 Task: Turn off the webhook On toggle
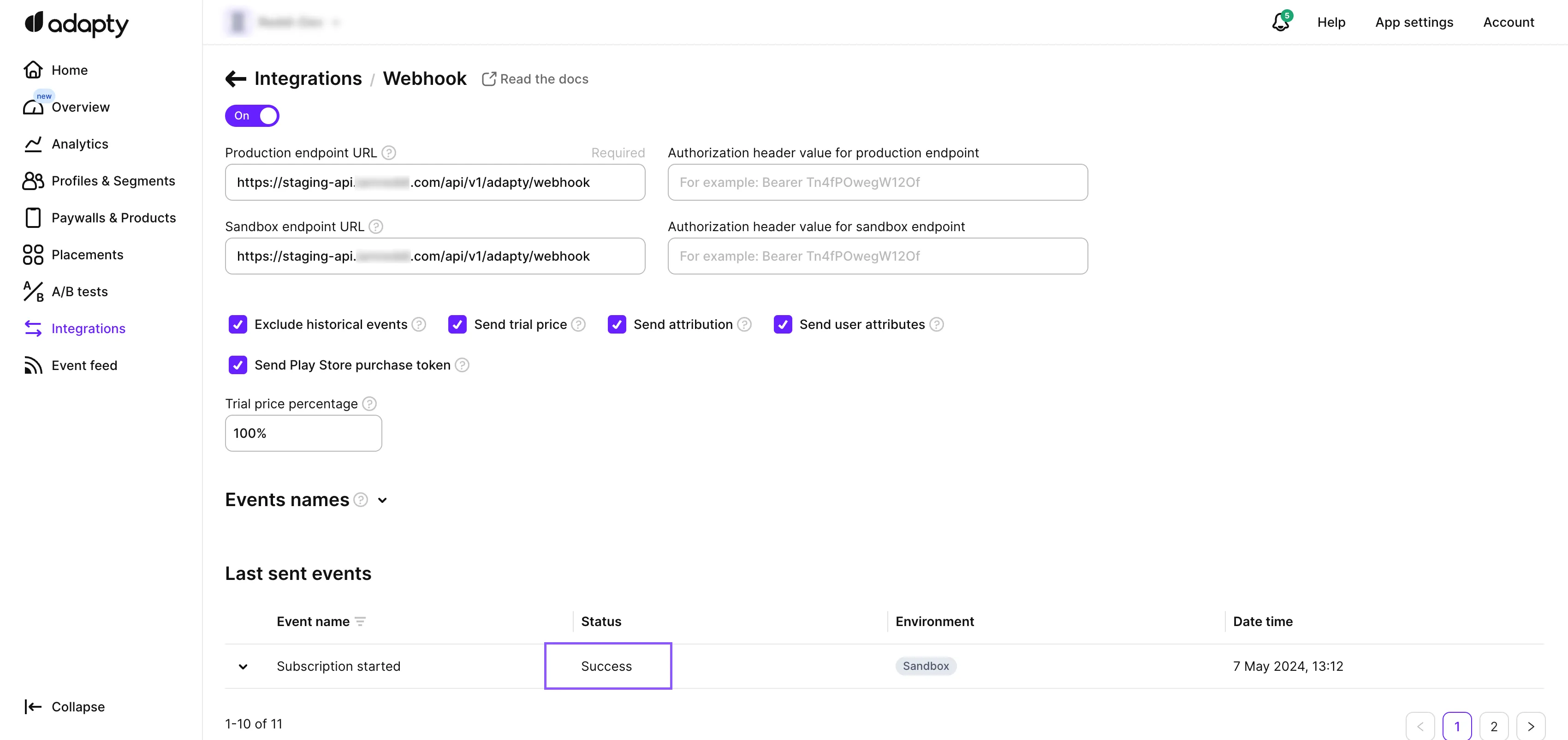(x=252, y=116)
